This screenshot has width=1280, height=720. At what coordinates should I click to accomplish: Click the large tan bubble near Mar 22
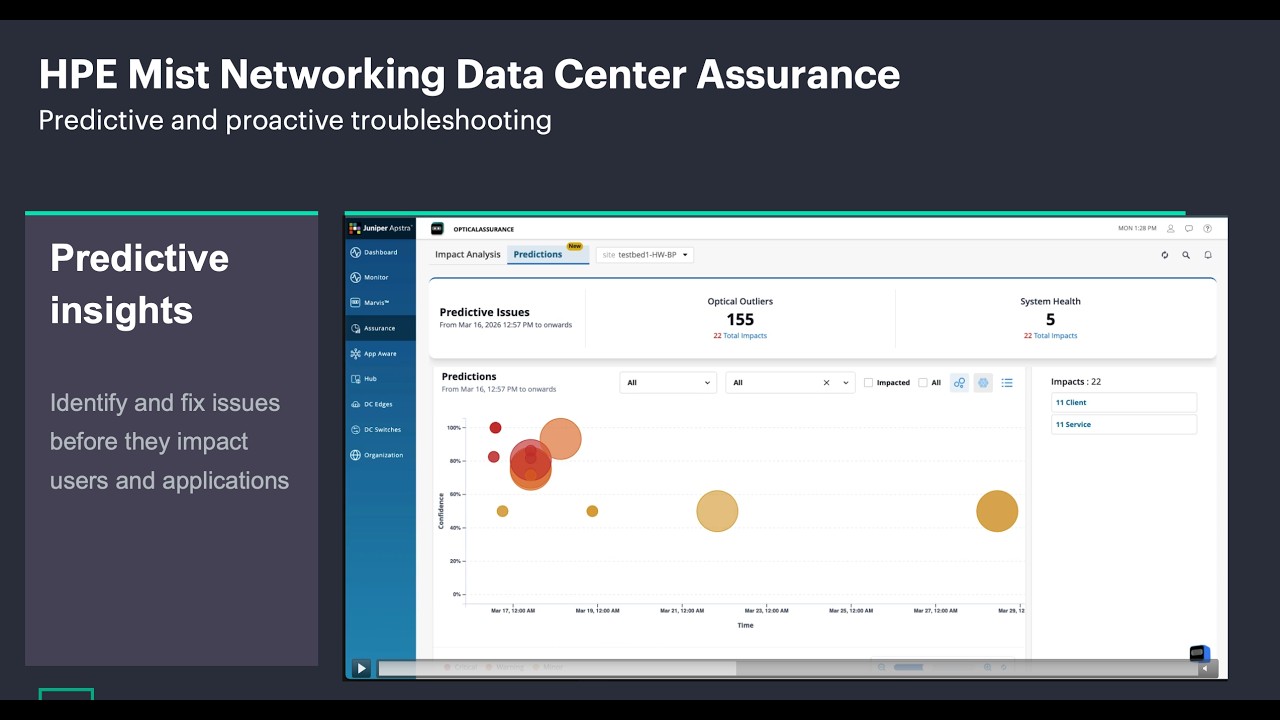[717, 511]
